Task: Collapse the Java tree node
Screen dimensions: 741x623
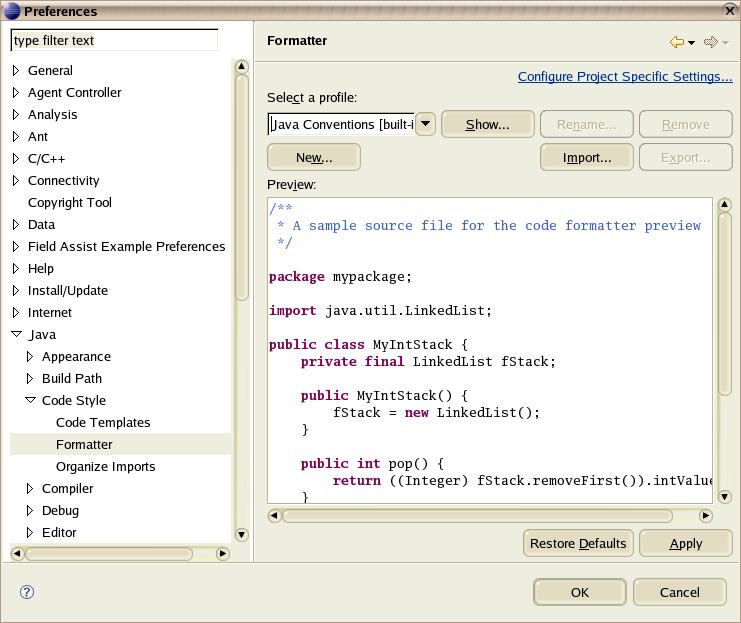Action: click(16, 335)
